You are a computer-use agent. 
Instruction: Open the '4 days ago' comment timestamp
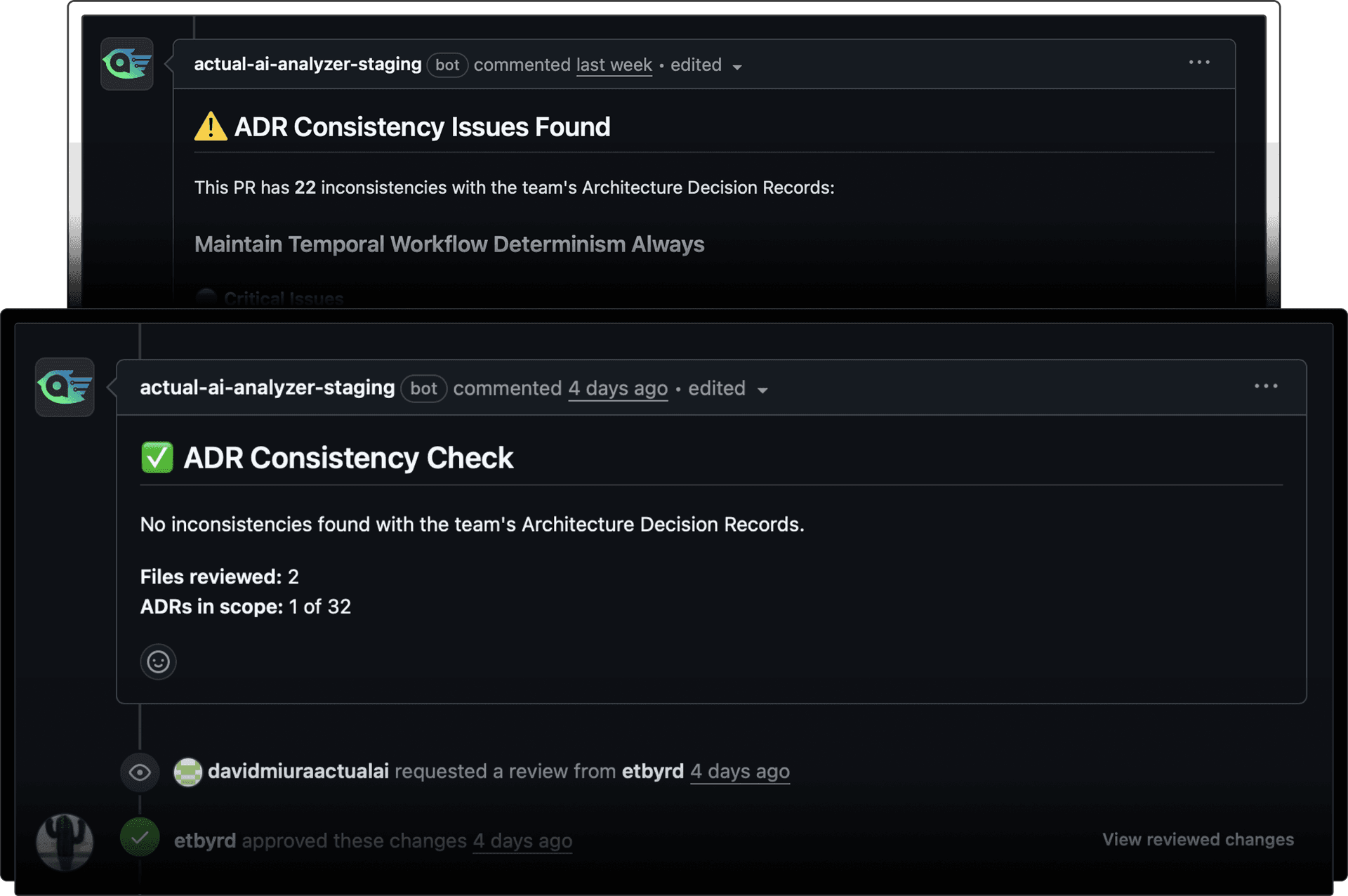click(x=617, y=388)
